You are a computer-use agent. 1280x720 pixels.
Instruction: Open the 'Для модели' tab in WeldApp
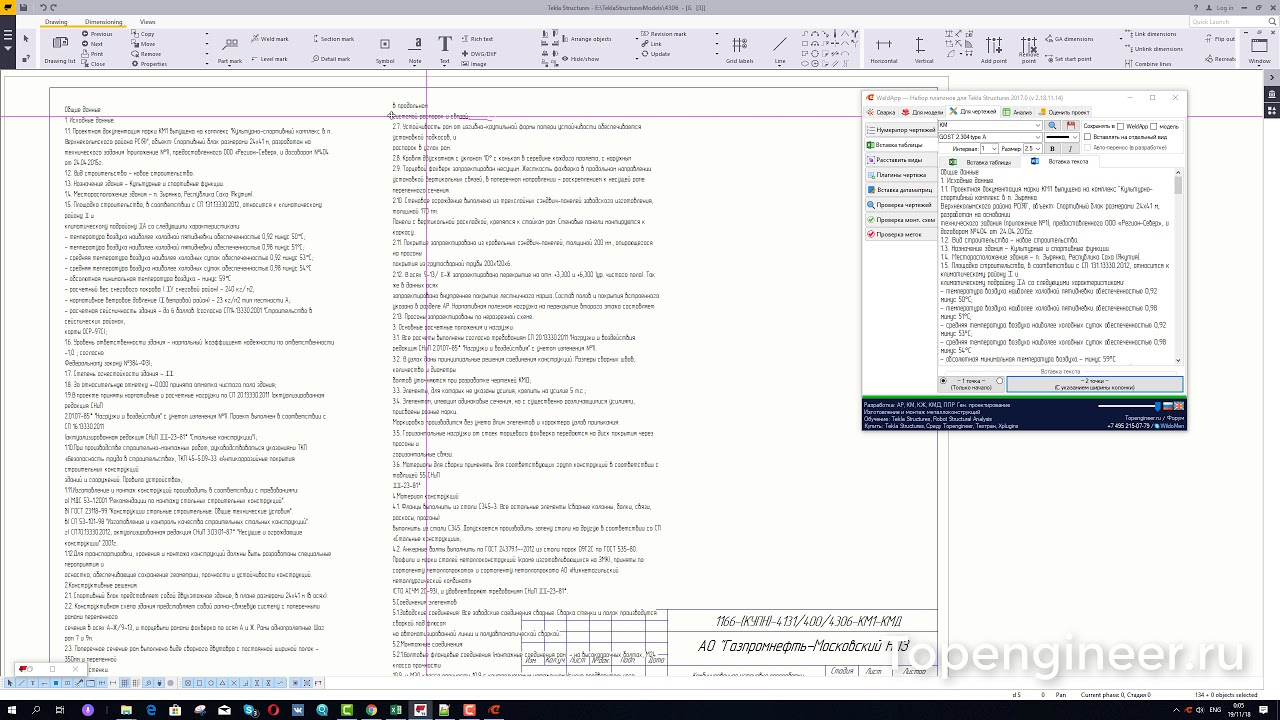(x=922, y=112)
